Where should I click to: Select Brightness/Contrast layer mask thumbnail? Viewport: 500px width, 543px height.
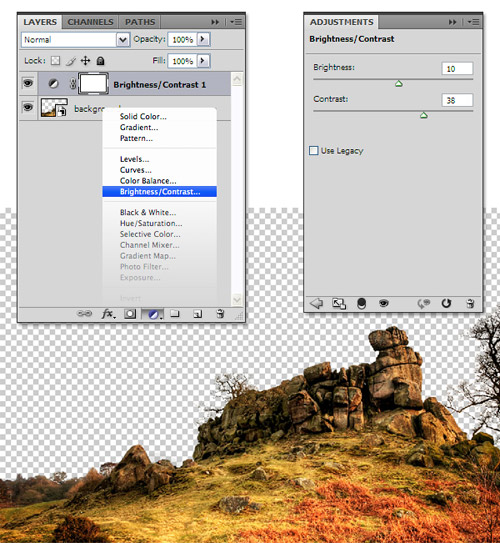93,83
